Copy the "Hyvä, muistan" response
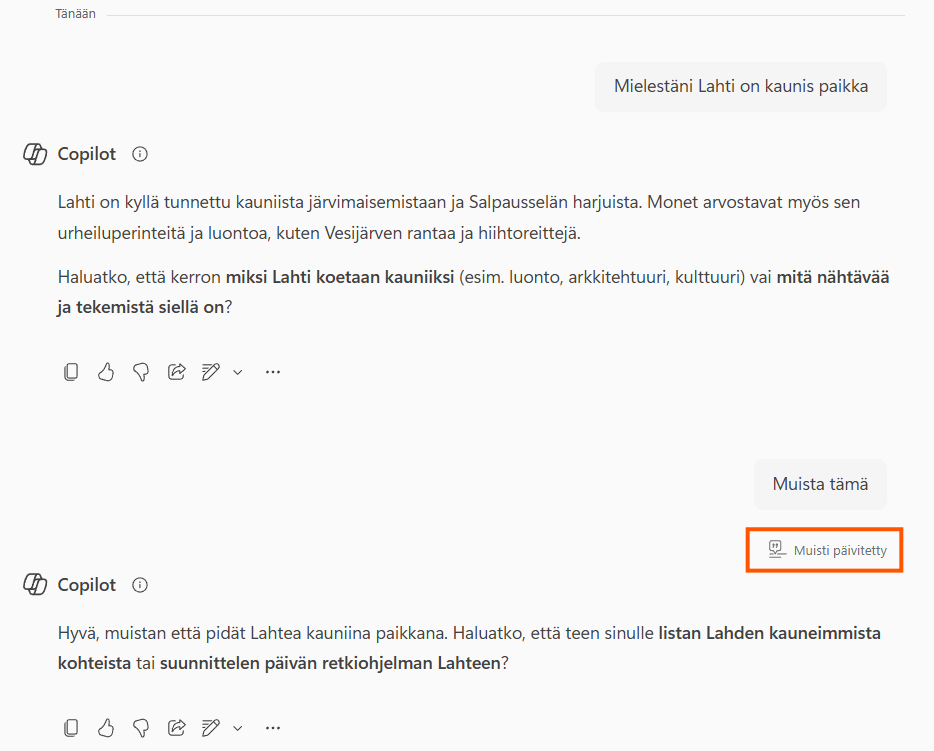Image resolution: width=934 pixels, height=751 pixels. (x=71, y=727)
